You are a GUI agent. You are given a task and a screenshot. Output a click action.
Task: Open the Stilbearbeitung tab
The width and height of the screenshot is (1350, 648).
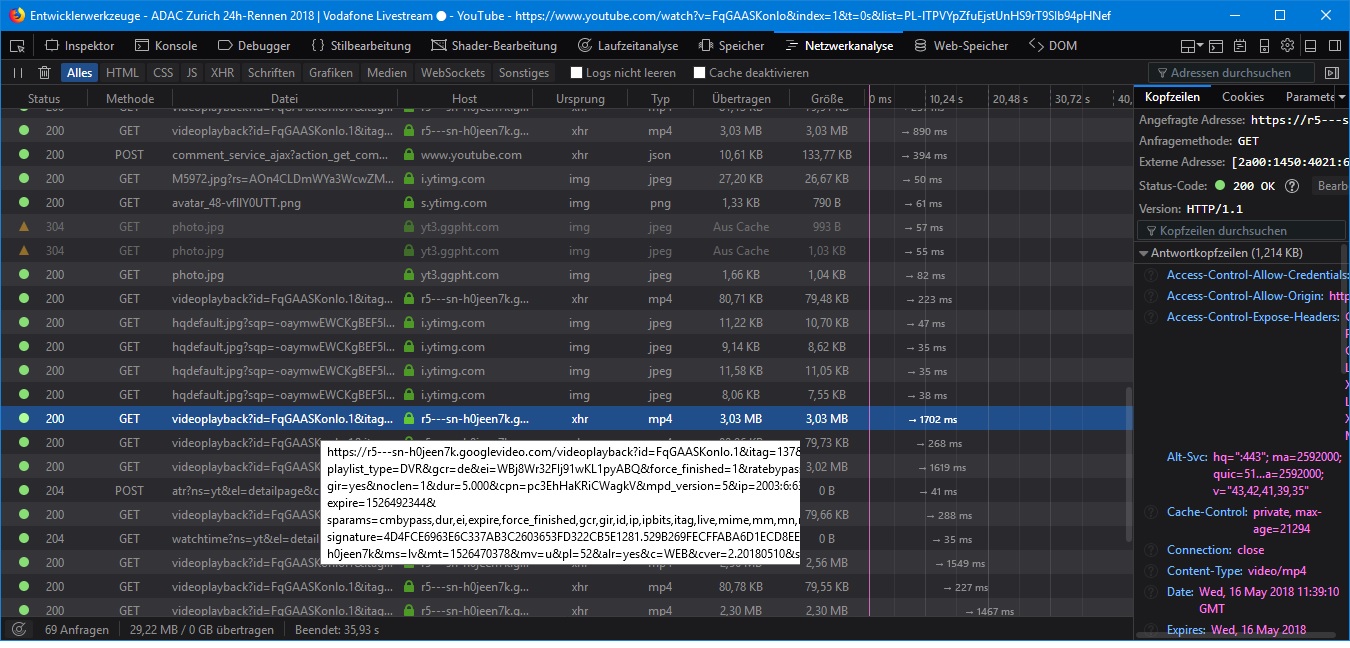(361, 46)
